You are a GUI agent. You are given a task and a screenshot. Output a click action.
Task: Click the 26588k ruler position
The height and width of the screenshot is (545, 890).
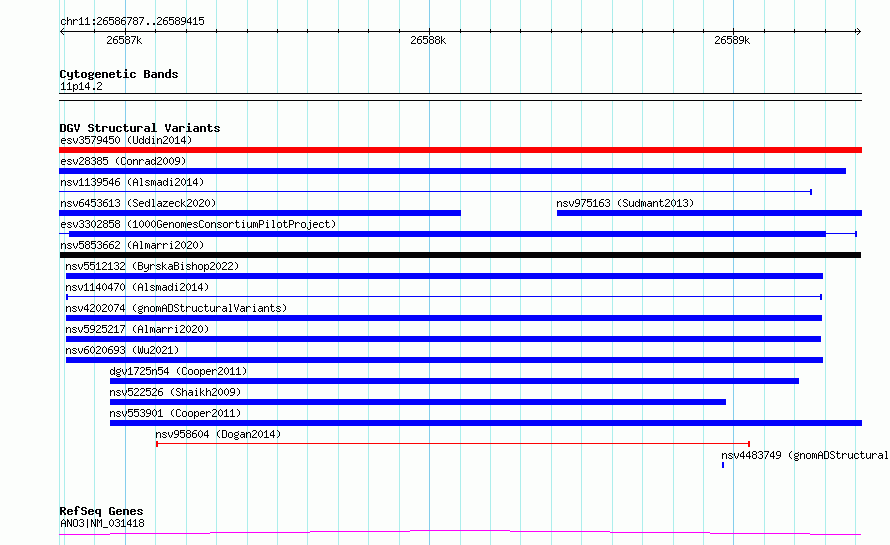428,40
